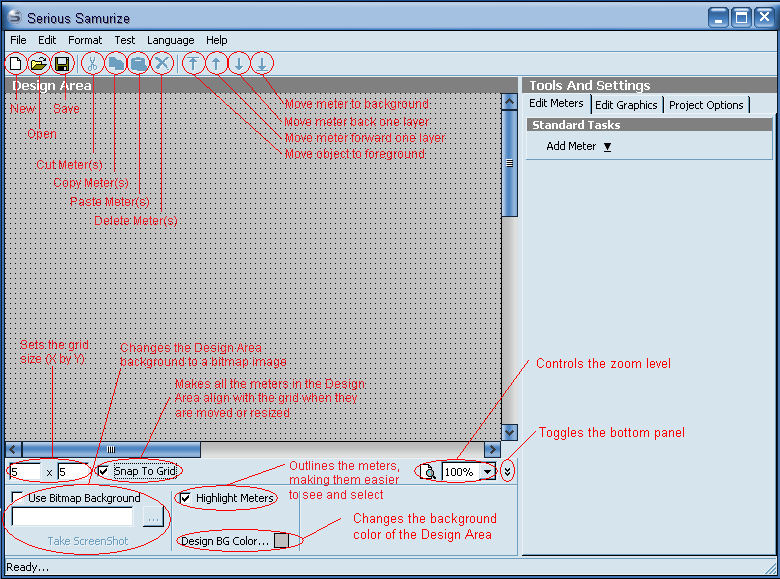Close the Serious Samurize window

click(764, 18)
